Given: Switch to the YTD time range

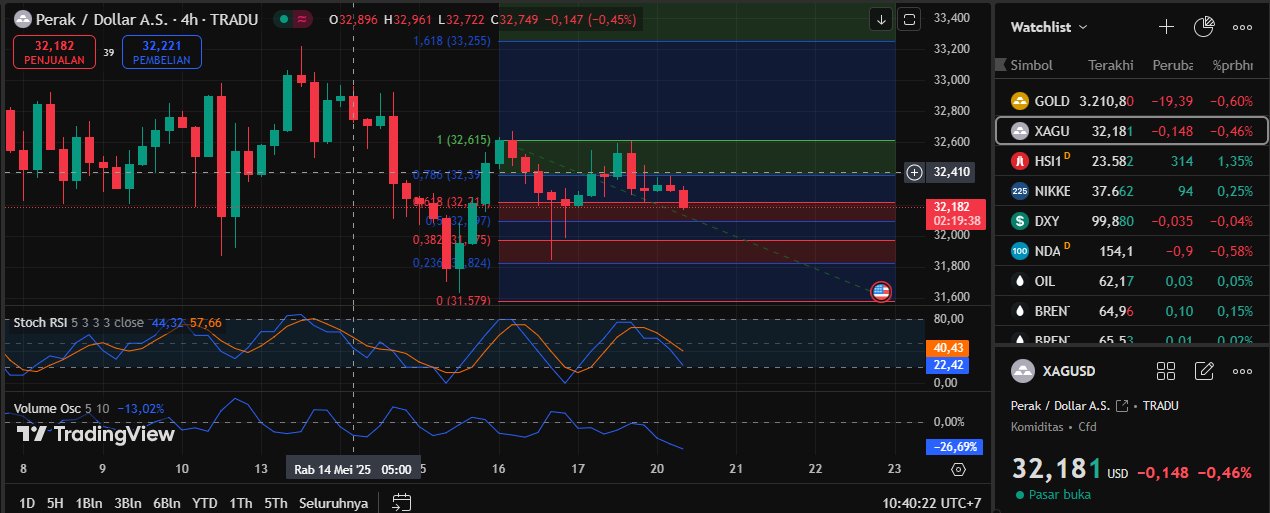Looking at the screenshot, I should click(205, 502).
